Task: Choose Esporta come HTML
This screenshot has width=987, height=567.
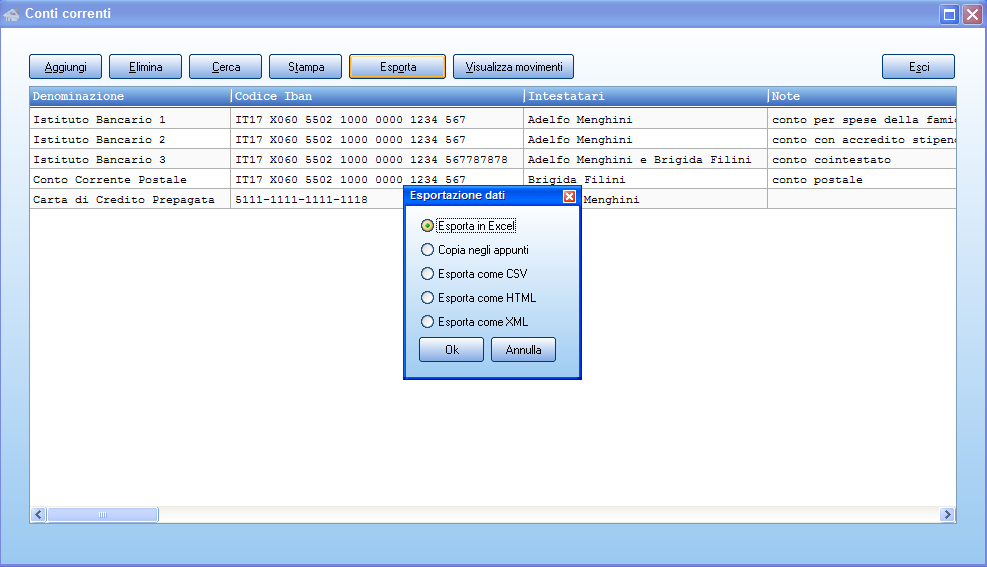Action: tap(478, 298)
